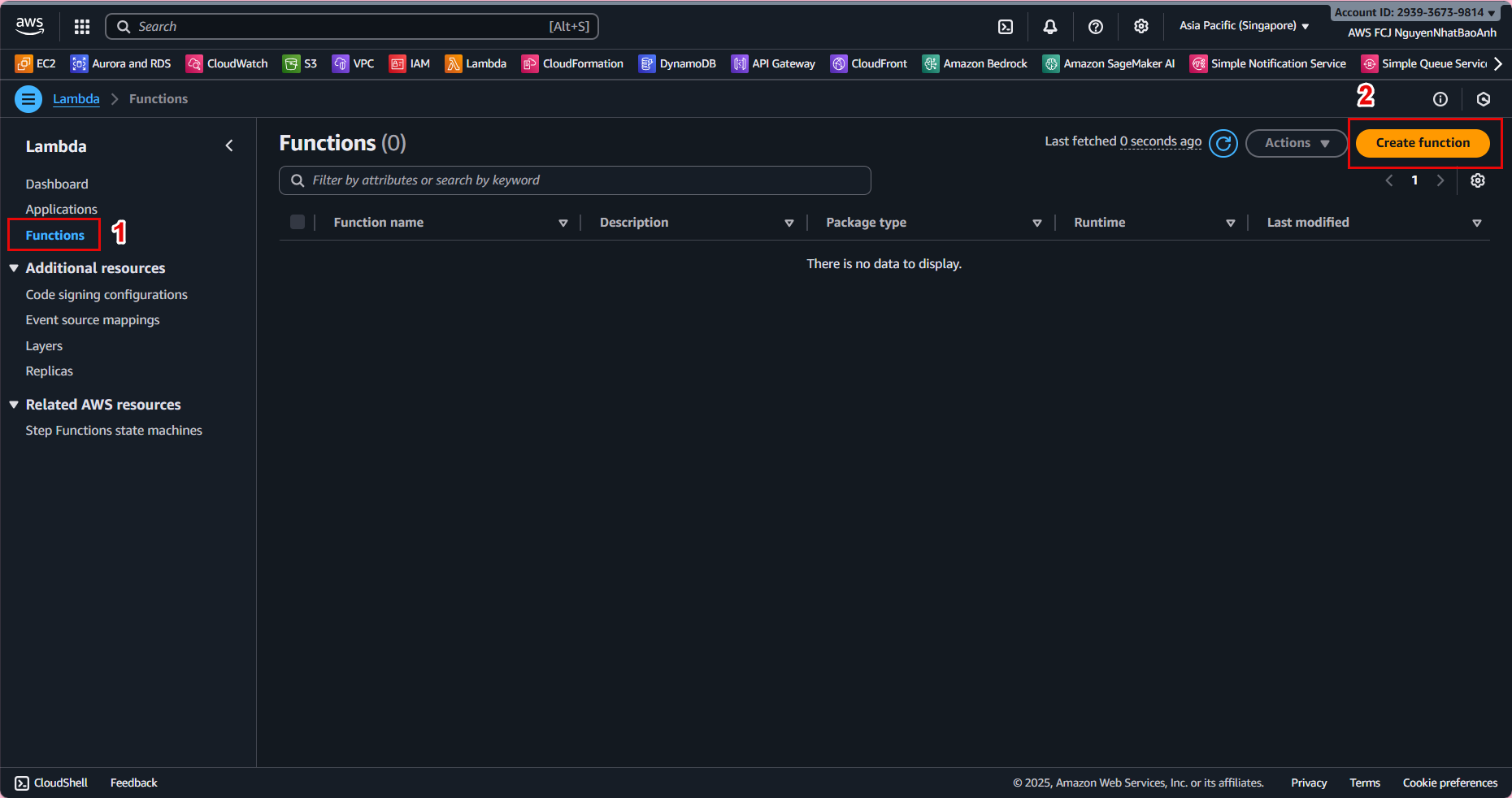Toggle the side navigation hamburger menu
The width and height of the screenshot is (1512, 798).
28,99
